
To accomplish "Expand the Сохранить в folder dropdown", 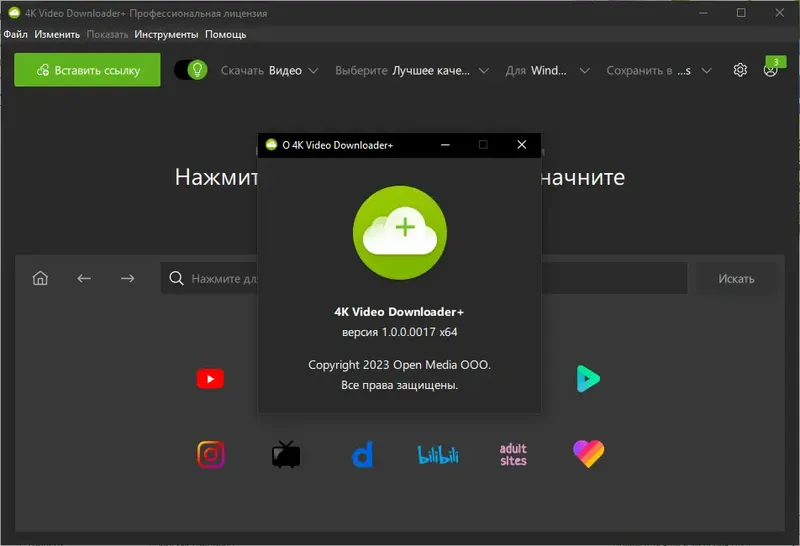I will tap(659, 70).
